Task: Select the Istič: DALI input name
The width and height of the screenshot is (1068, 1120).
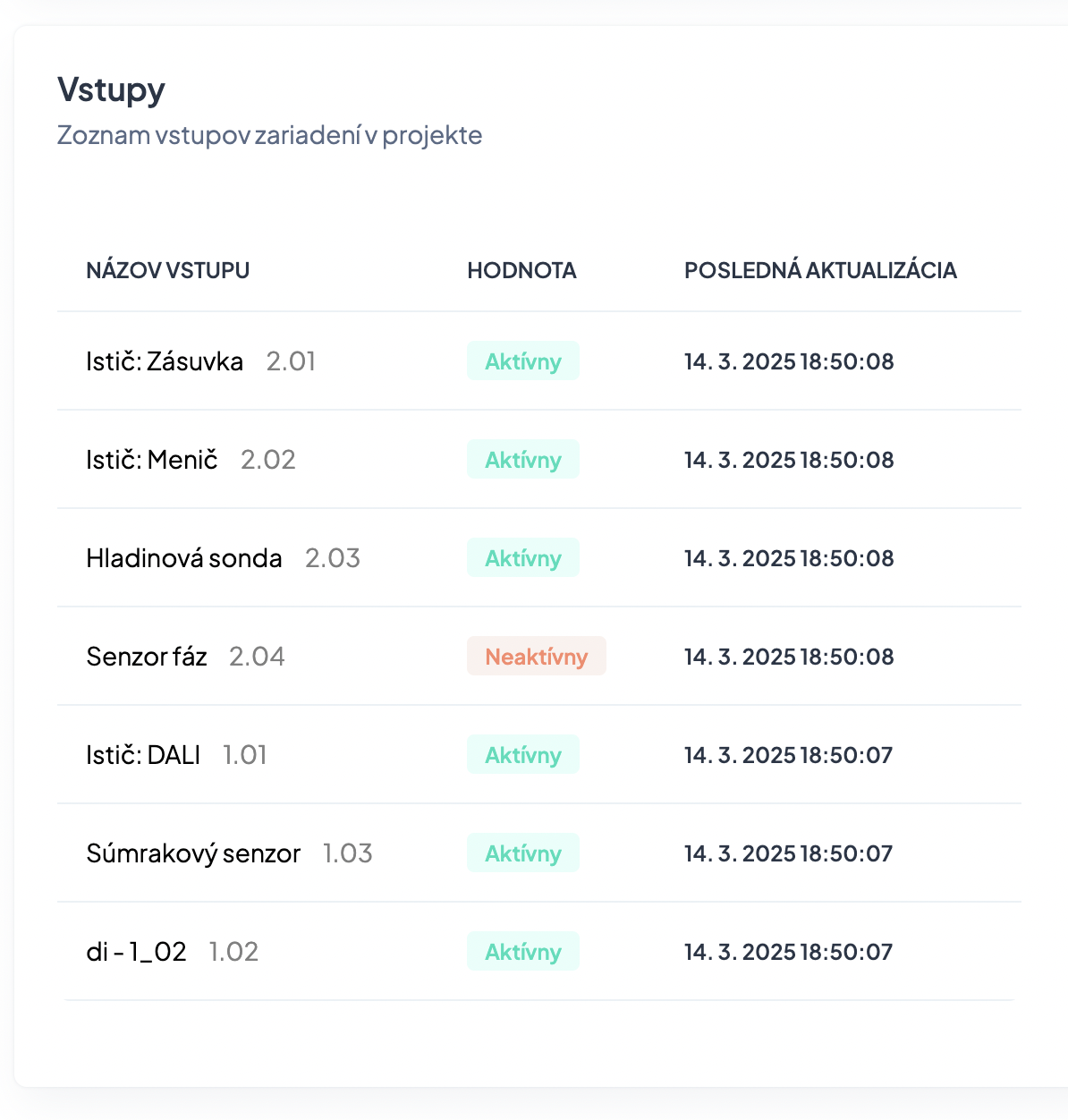Action: [x=143, y=755]
